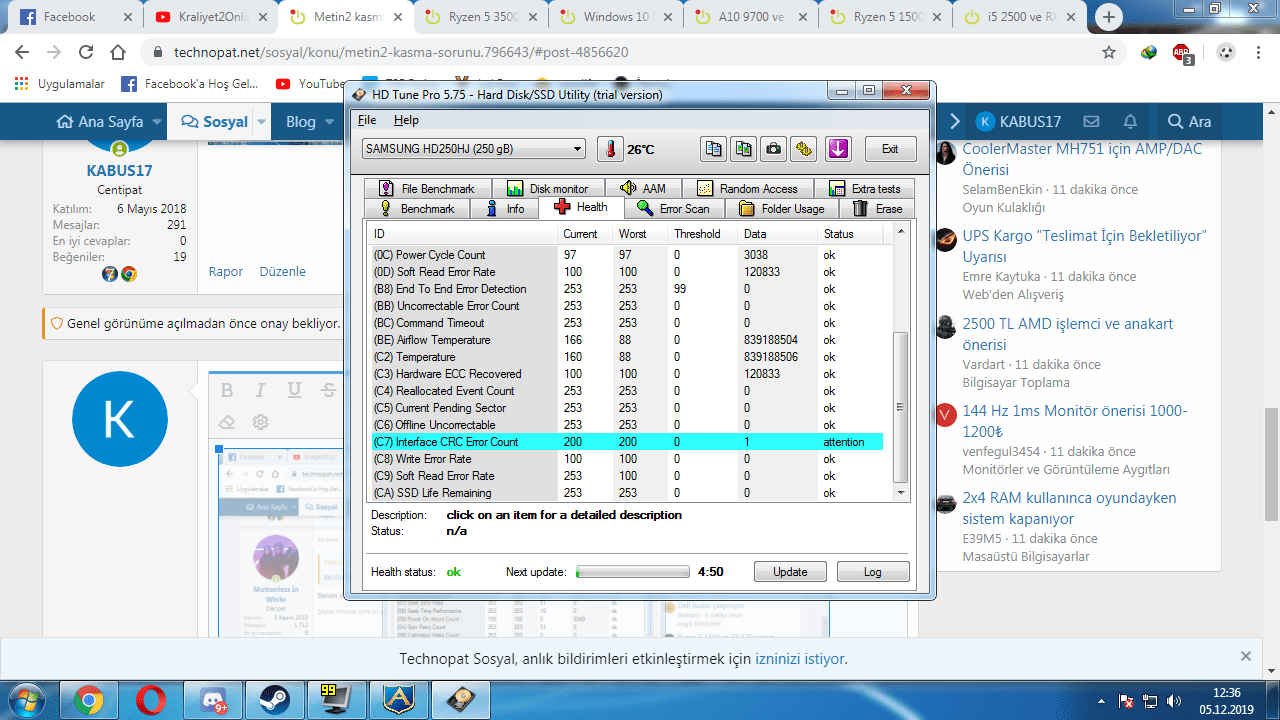Click the Rapor link under the post
This screenshot has width=1280, height=720.
click(x=226, y=271)
